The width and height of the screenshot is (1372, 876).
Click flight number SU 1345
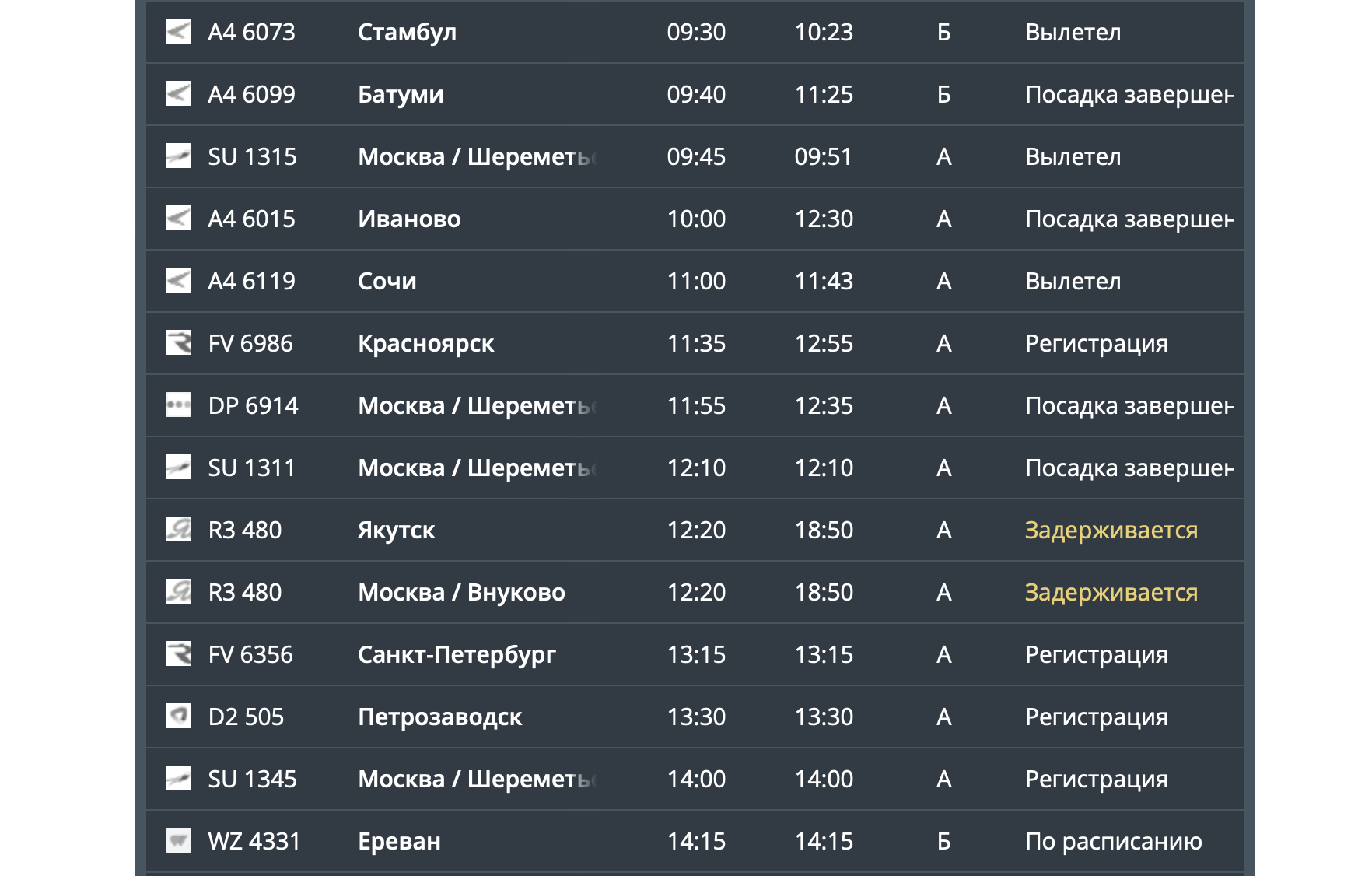pos(252,779)
